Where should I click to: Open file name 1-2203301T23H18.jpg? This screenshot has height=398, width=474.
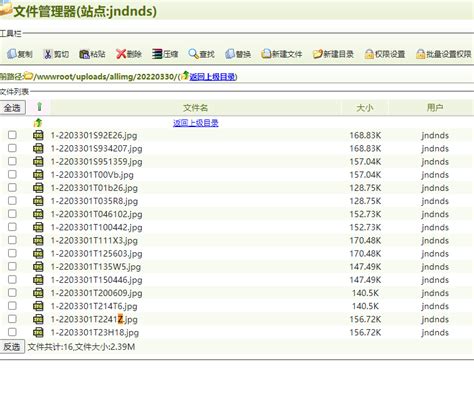click(x=95, y=333)
